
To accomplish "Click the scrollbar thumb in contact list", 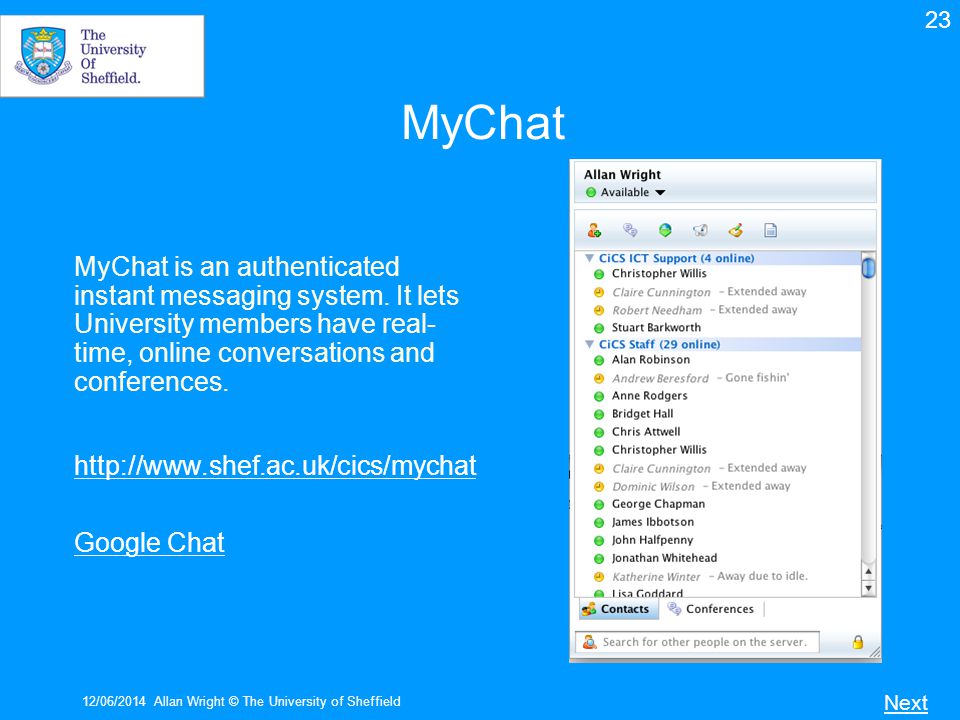I will [x=868, y=268].
